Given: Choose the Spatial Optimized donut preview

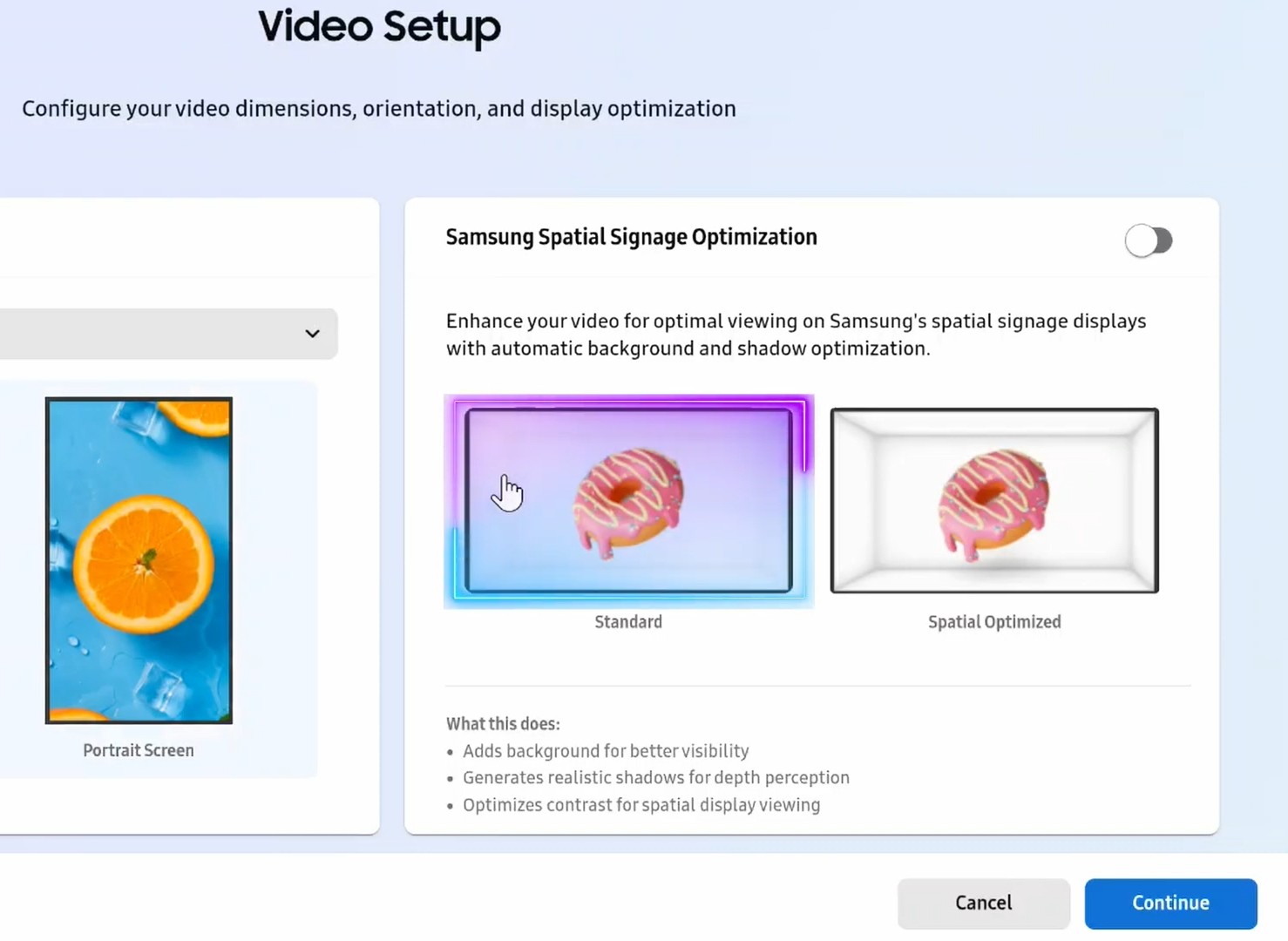Looking at the screenshot, I should [x=994, y=501].
